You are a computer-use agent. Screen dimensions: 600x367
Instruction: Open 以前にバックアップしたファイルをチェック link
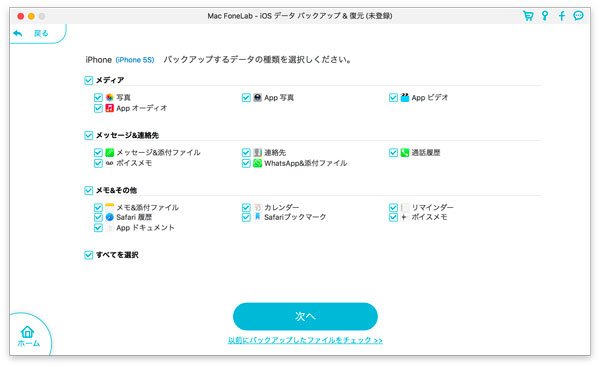pyautogui.click(x=305, y=340)
